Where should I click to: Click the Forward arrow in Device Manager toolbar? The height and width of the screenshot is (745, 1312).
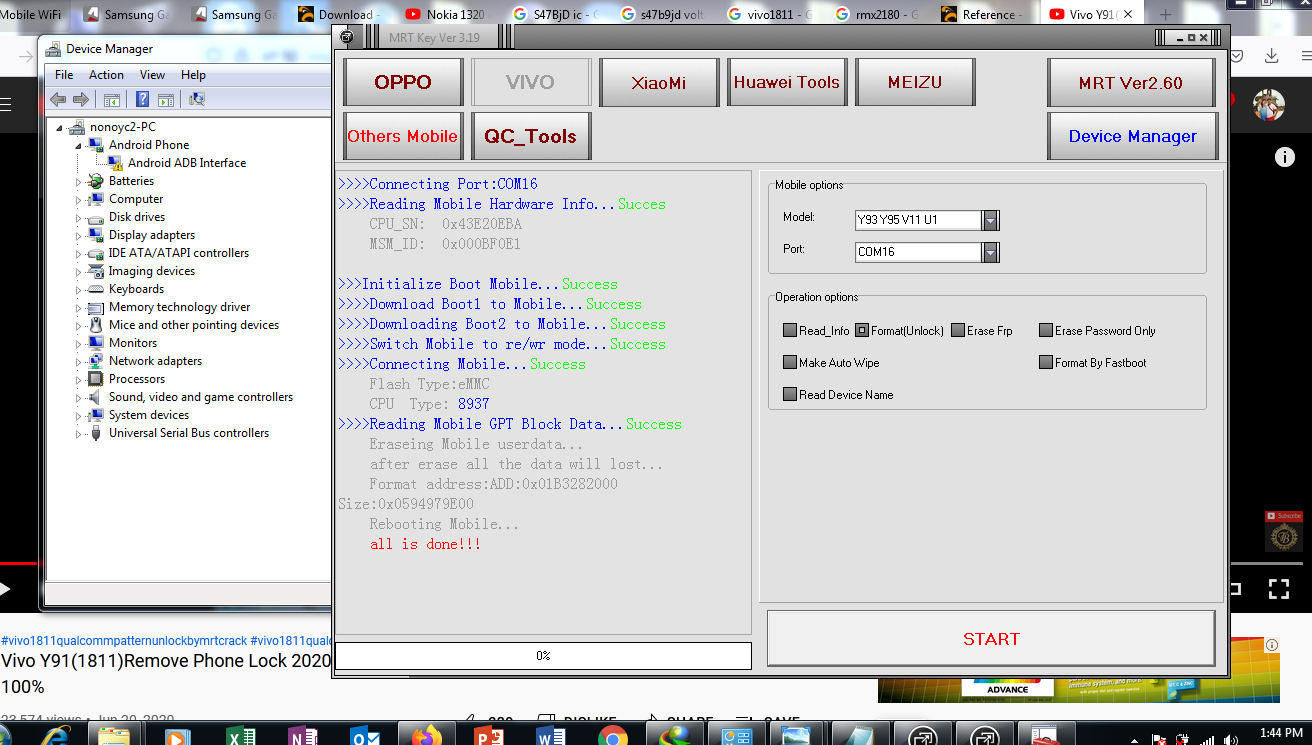(x=81, y=99)
